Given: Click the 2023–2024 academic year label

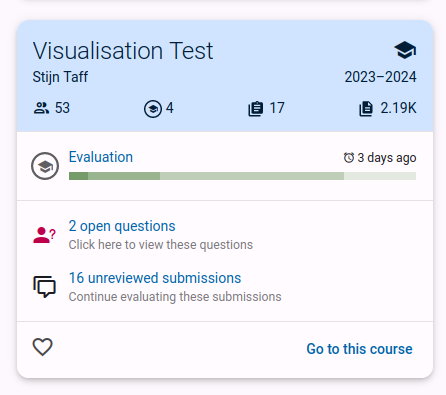Looking at the screenshot, I should point(380,77).
